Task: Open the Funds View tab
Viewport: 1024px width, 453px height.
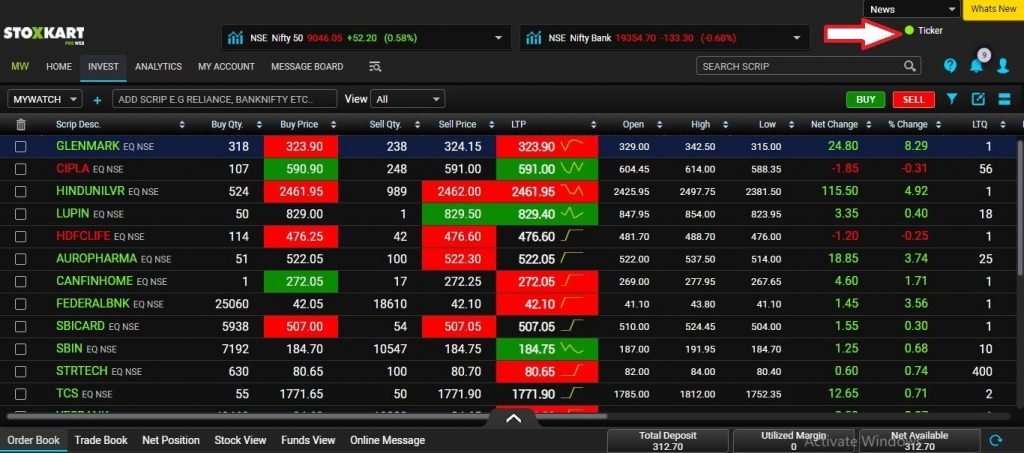Action: point(308,440)
